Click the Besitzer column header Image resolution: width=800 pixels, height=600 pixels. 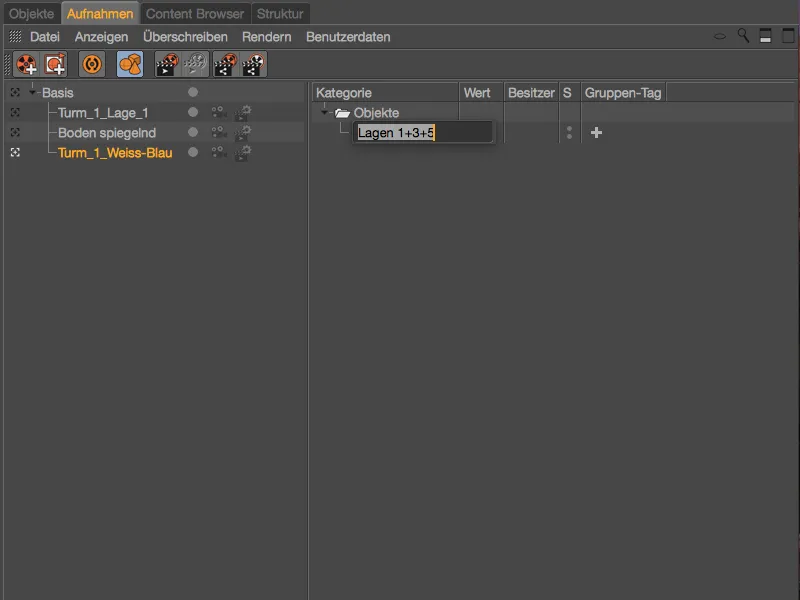point(531,92)
